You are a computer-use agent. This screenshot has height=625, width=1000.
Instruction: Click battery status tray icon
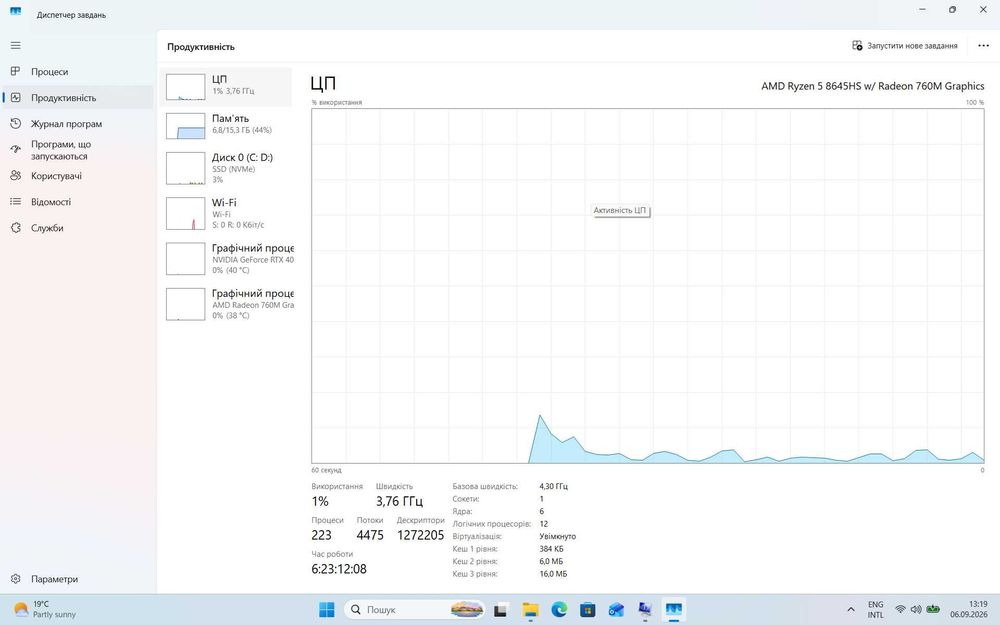933,610
